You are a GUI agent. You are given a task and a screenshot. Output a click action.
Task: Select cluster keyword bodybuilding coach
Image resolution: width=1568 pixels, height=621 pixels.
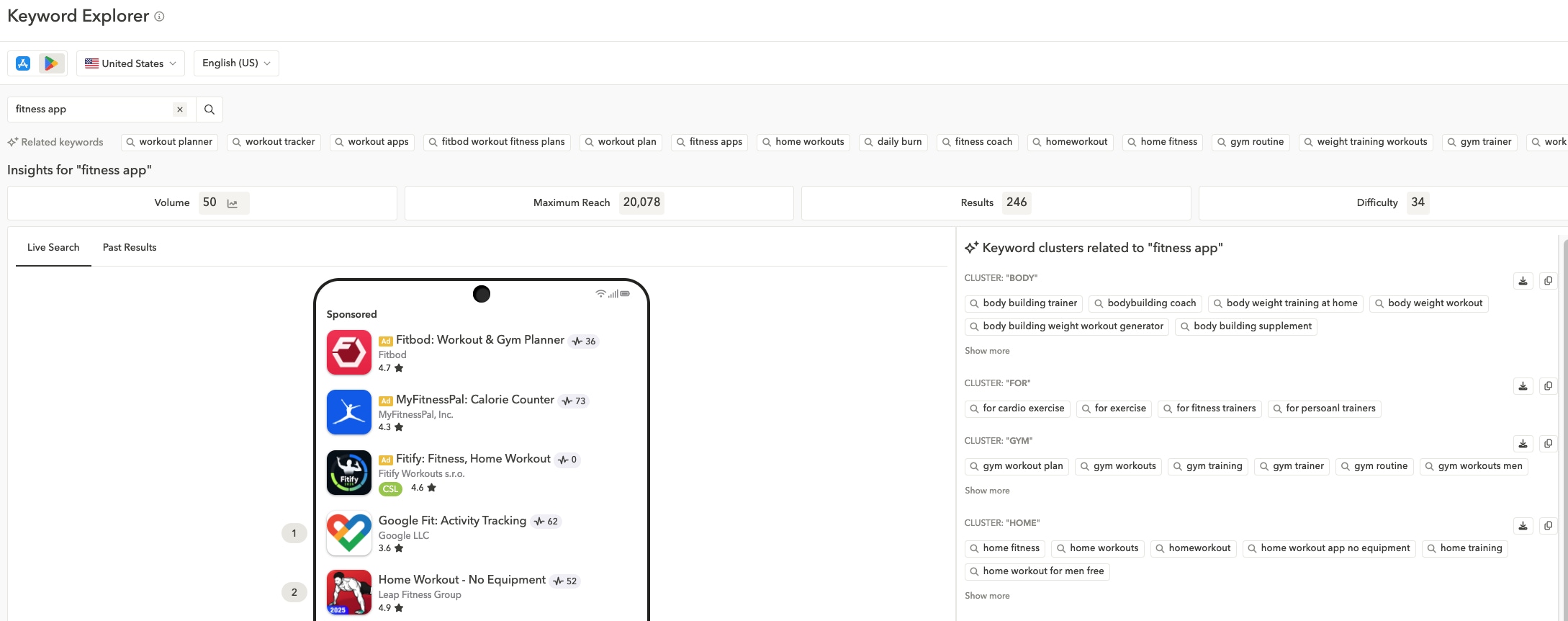(x=1145, y=303)
